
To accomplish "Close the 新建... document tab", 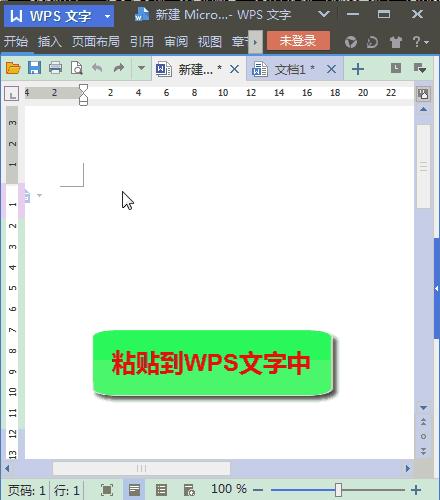I will pos(235,69).
